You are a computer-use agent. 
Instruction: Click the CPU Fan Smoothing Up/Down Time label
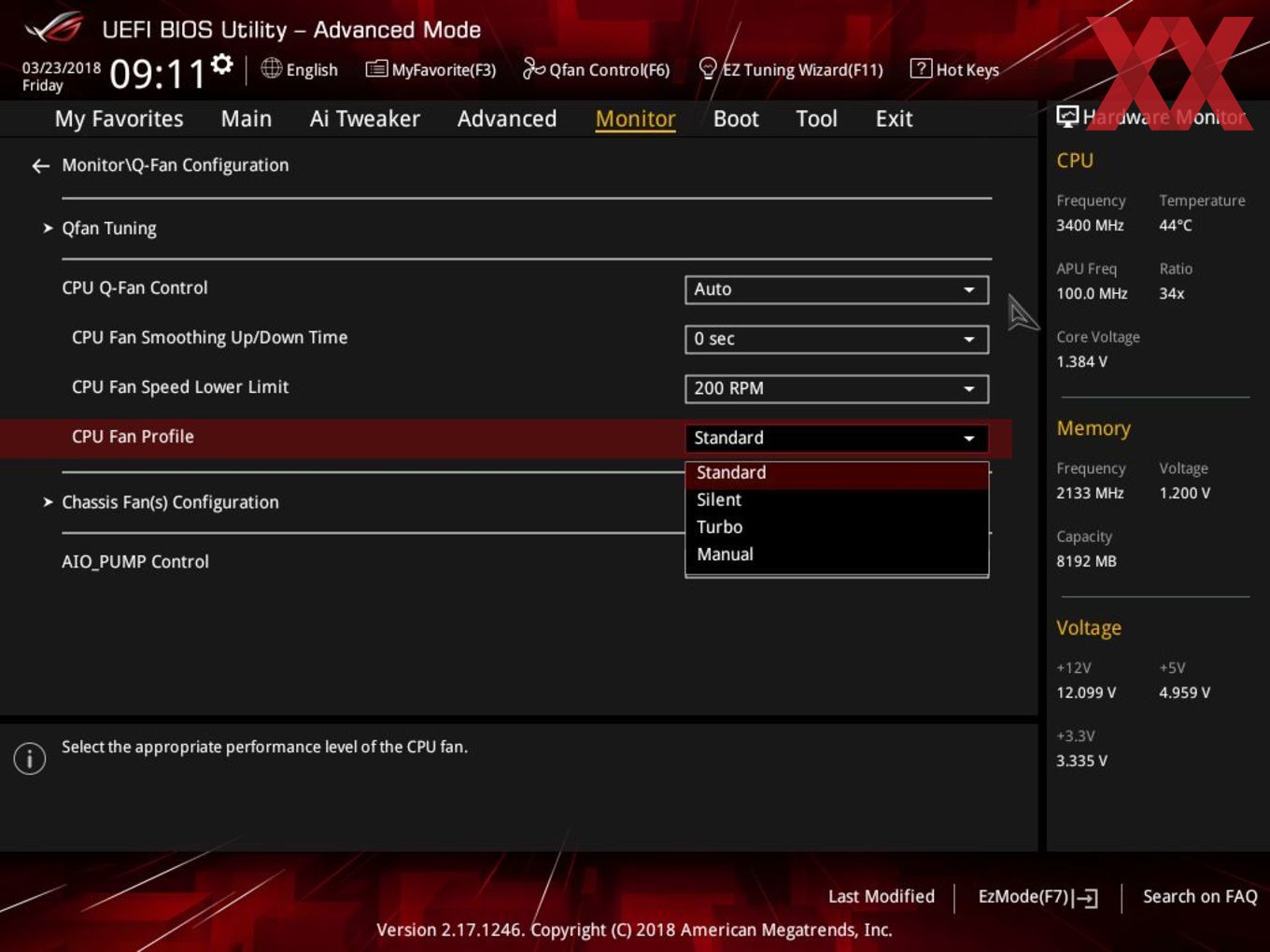[209, 338]
